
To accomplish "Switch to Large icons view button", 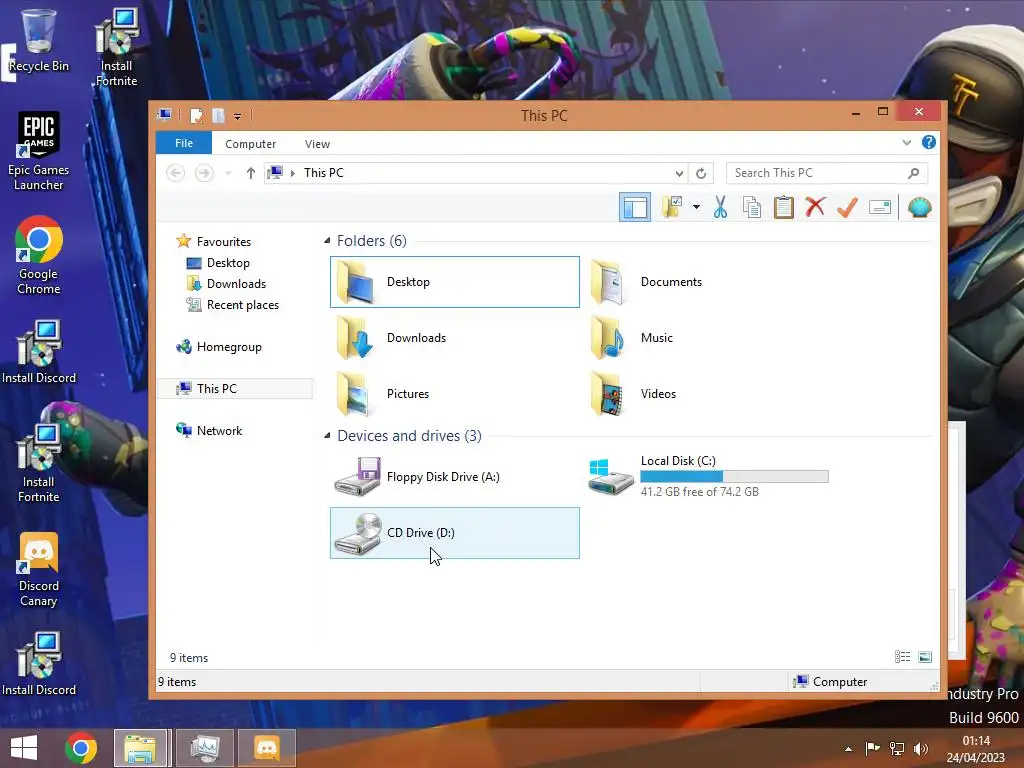I will (925, 657).
